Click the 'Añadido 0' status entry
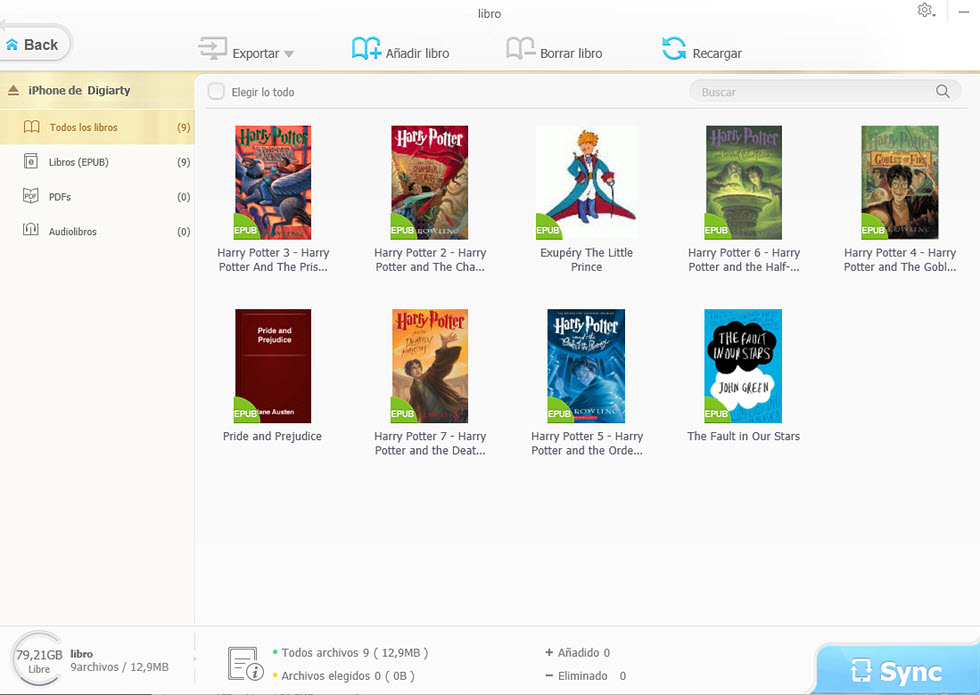 click(578, 652)
